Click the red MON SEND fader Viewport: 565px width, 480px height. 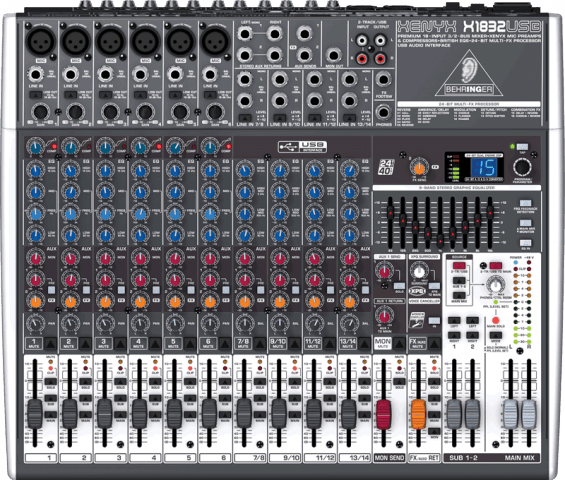tap(383, 414)
